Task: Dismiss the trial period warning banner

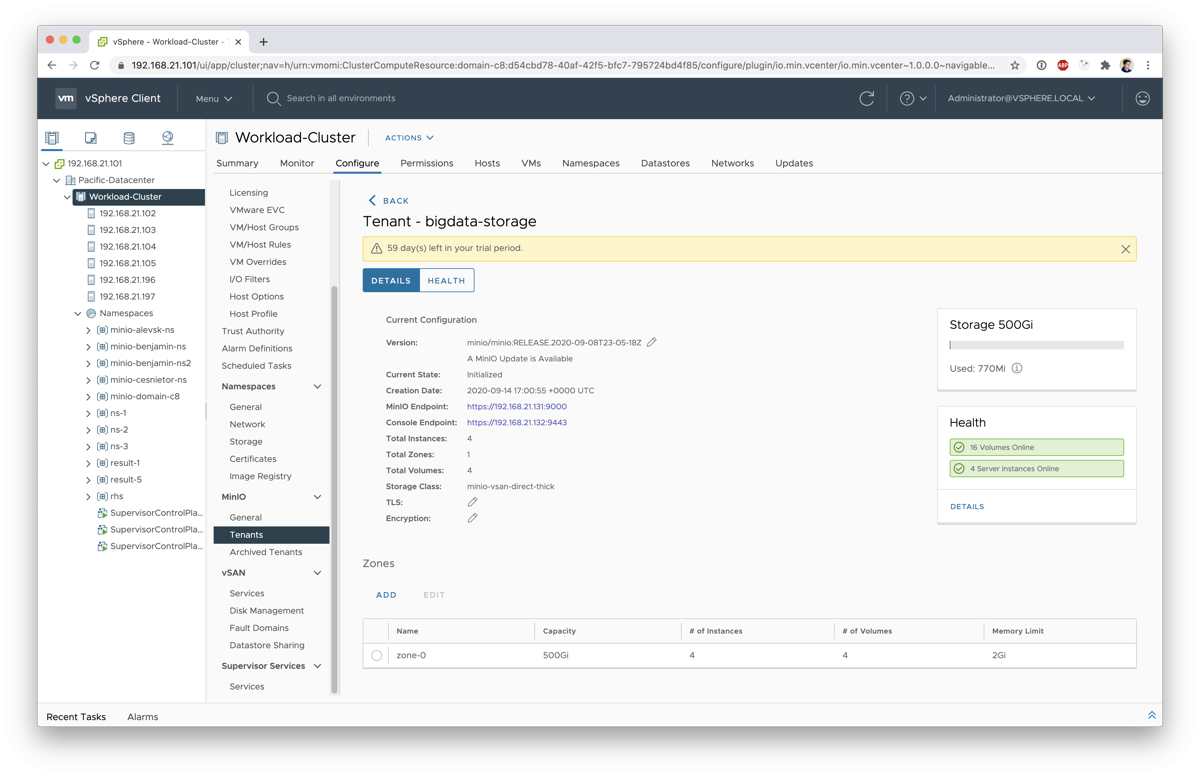Action: coord(1125,249)
